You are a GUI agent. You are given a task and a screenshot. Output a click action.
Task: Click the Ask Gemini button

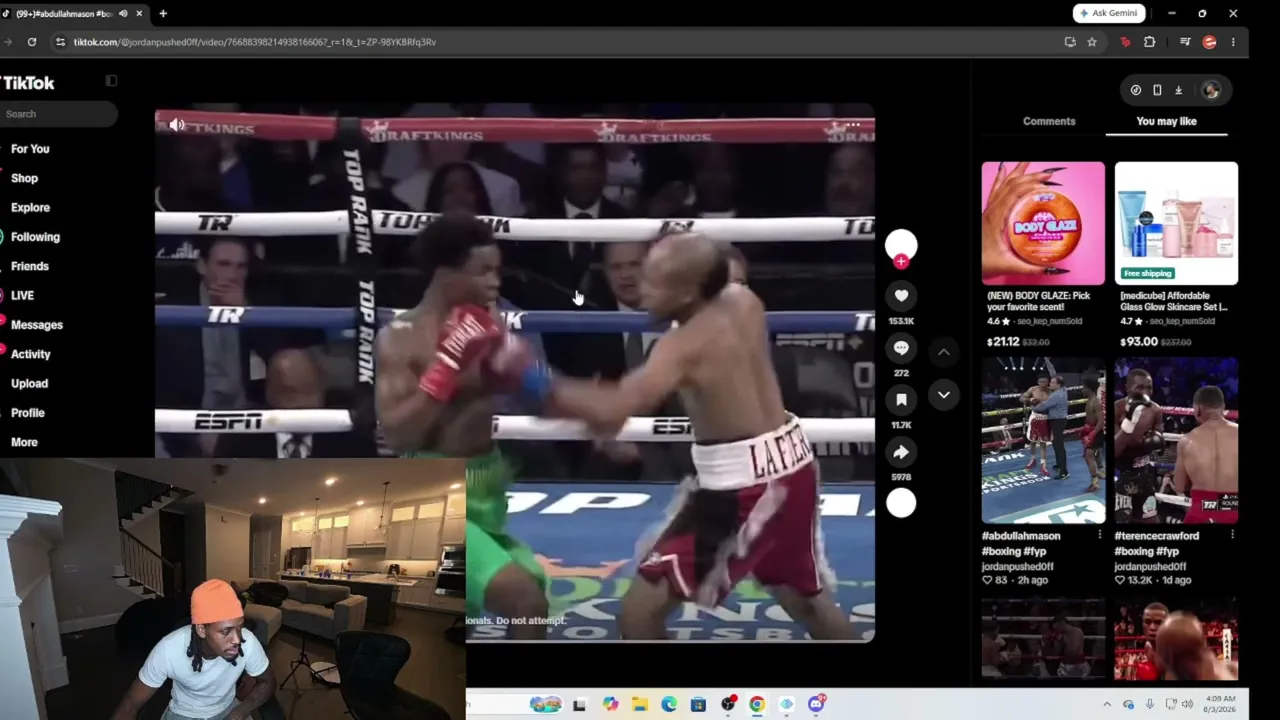coord(1109,13)
